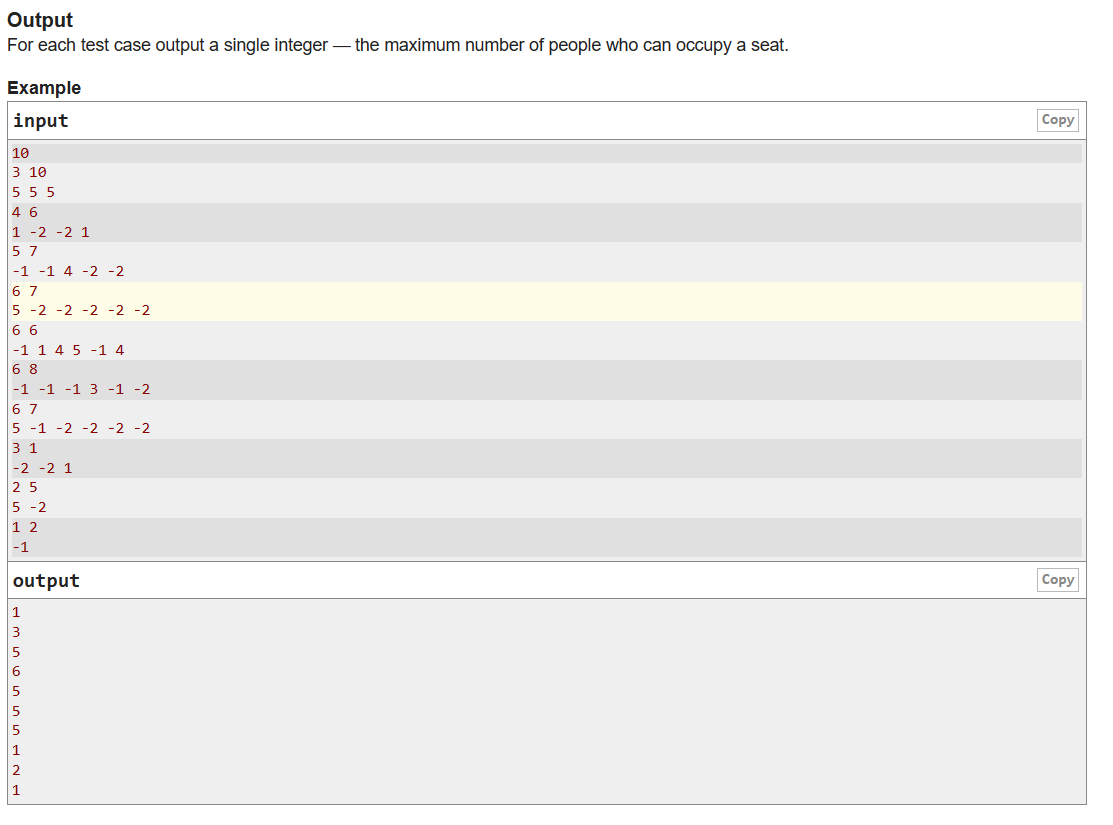The image size is (1113, 825).
Task: Click the "input" section title
Action: [41, 121]
